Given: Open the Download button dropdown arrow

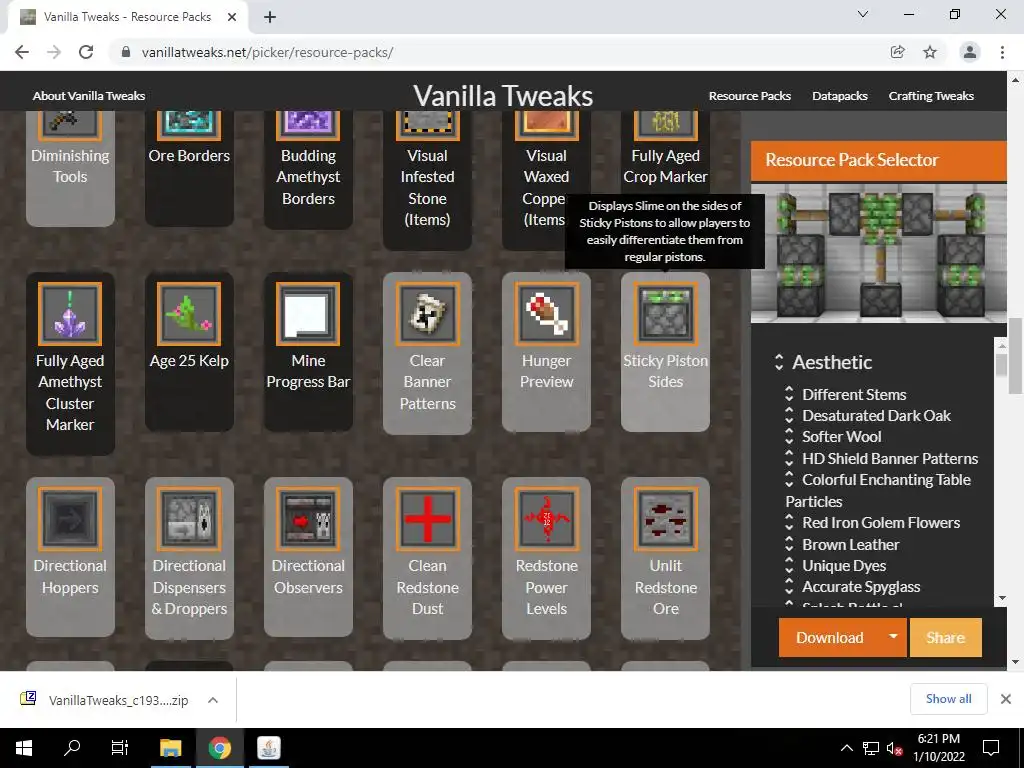Looking at the screenshot, I should [893, 637].
